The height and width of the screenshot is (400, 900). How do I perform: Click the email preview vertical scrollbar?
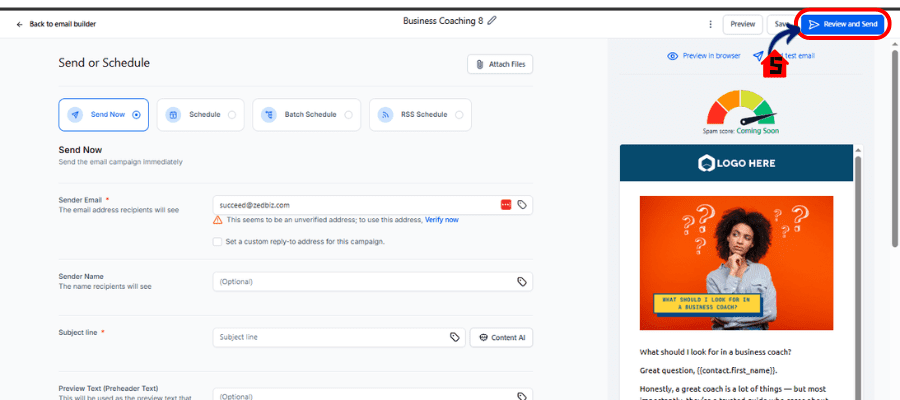(x=857, y=250)
